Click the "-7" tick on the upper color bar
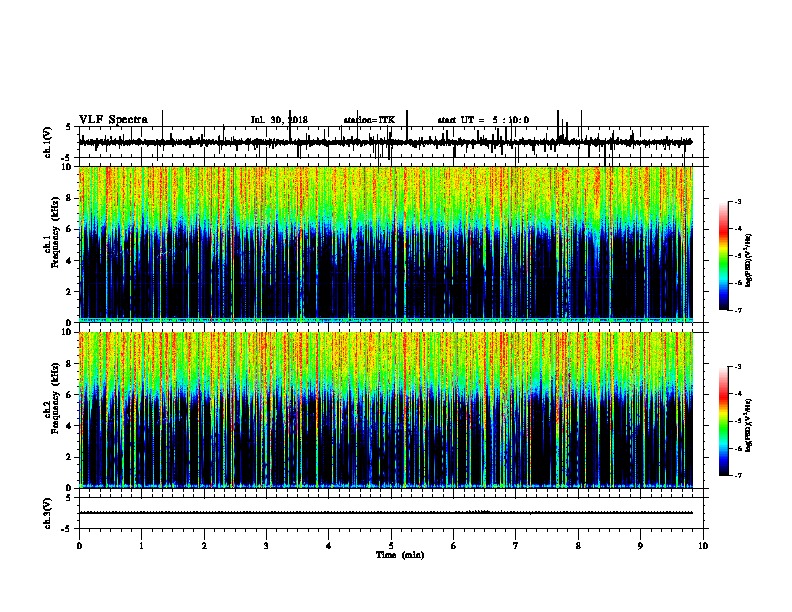The height and width of the screenshot is (612, 792). tap(737, 310)
